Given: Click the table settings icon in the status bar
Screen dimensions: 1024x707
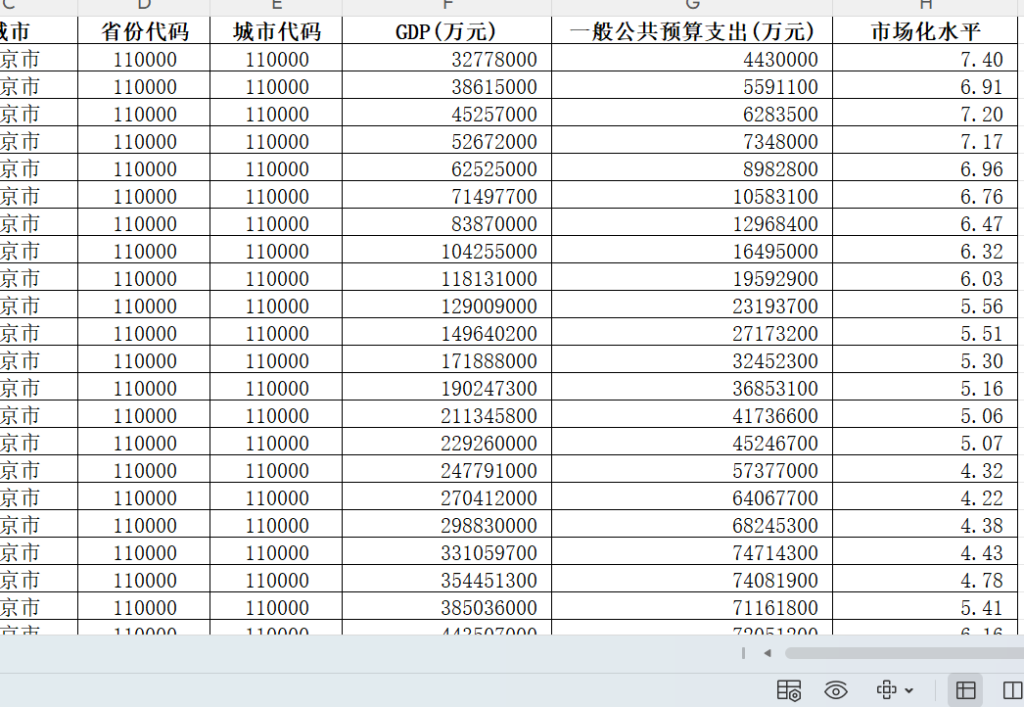Looking at the screenshot, I should tap(789, 690).
